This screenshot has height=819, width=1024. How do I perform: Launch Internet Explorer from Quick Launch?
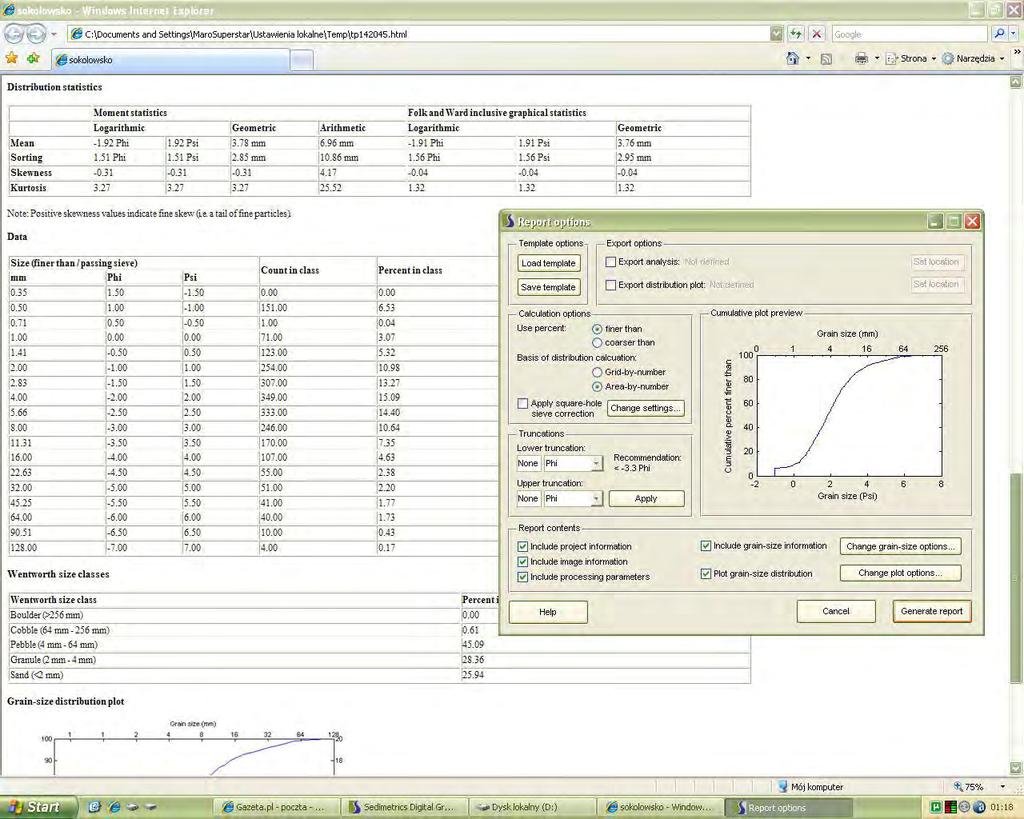[114, 807]
